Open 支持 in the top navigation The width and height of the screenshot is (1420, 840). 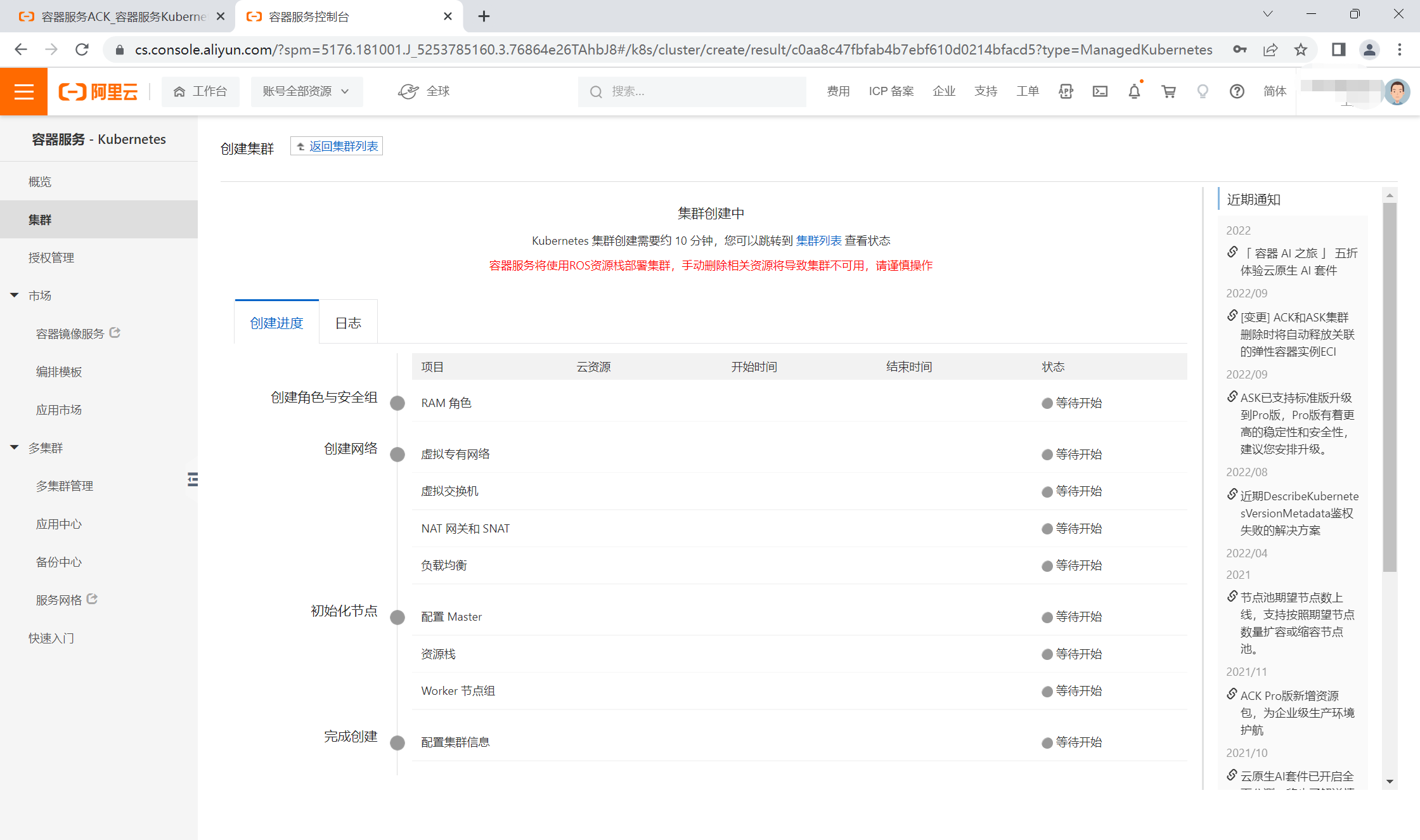[x=986, y=91]
